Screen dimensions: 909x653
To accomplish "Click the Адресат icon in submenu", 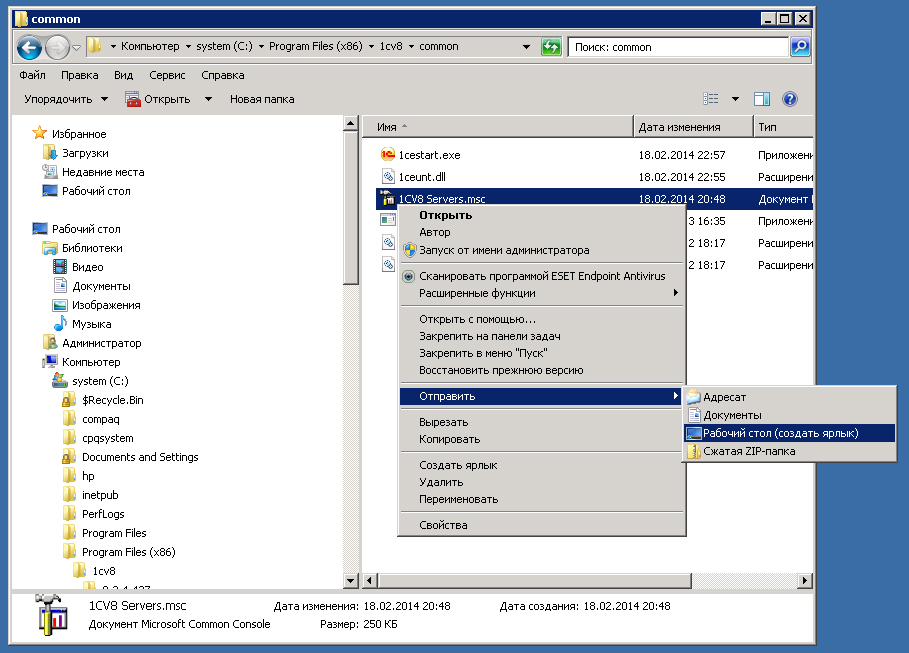I will (x=693, y=397).
